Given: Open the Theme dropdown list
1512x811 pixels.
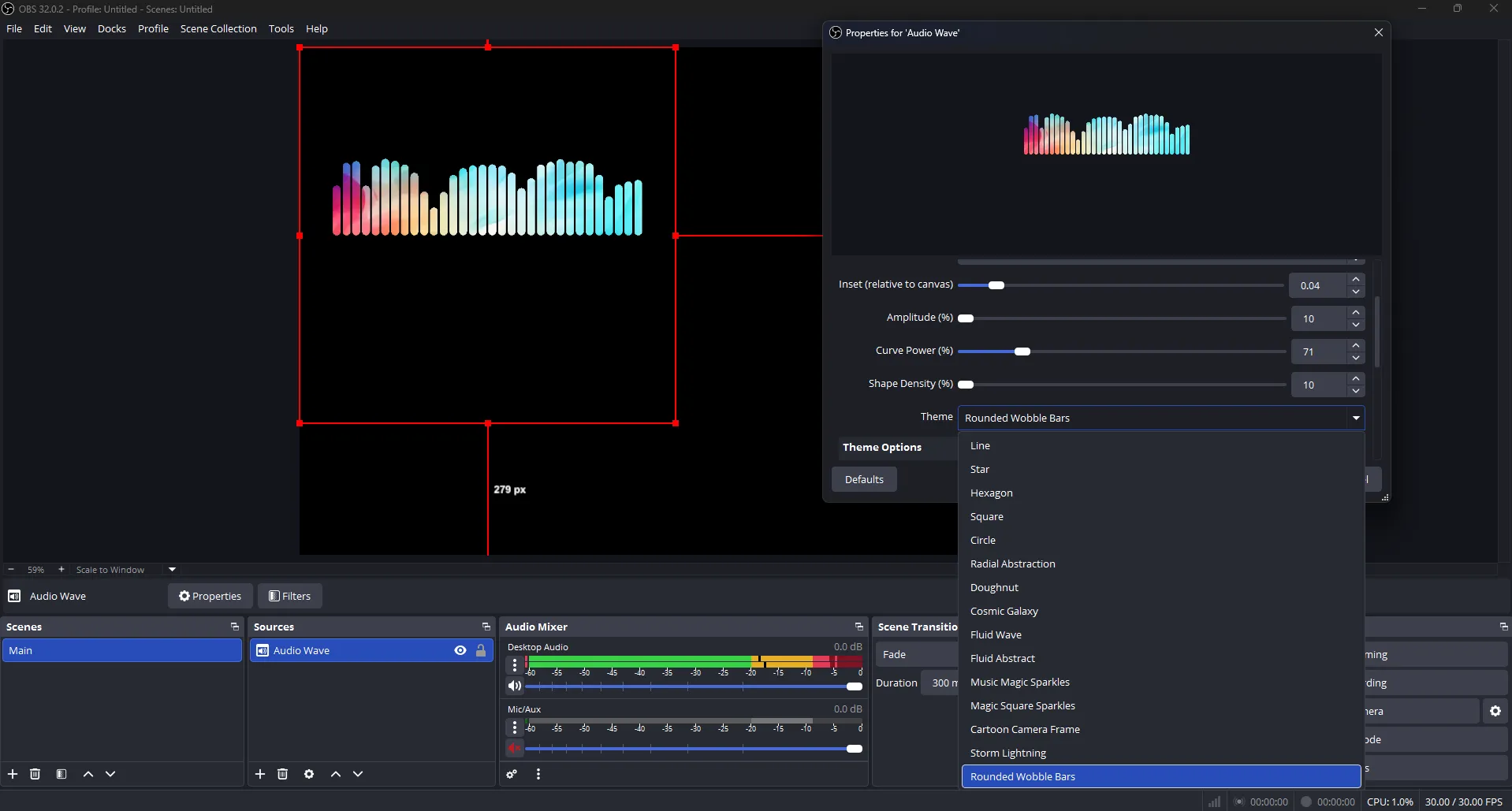Looking at the screenshot, I should (1355, 418).
